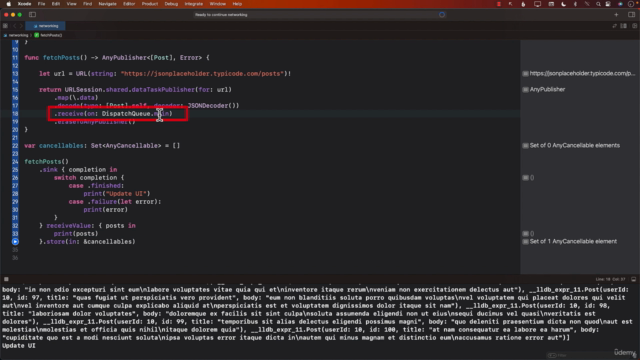Toggle the inspector panel at toolbar right
The width and height of the screenshot is (640, 360).
631,15
